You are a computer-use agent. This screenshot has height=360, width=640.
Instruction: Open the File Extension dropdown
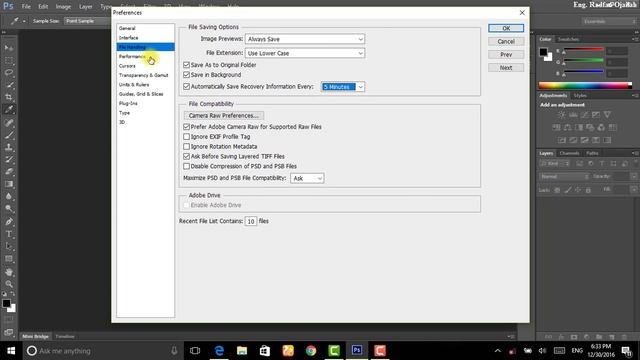305,53
